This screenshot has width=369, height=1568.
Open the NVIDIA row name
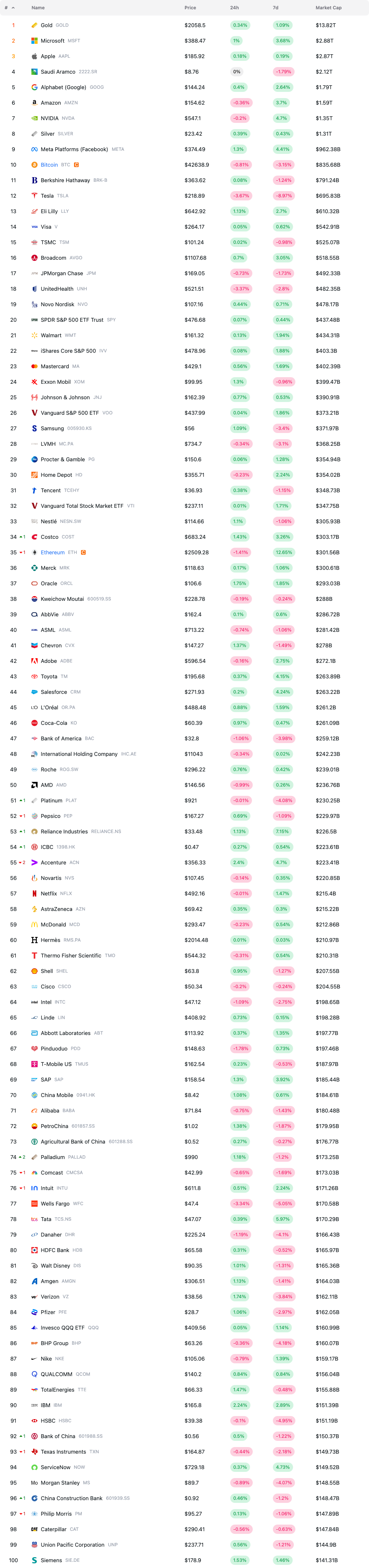point(50,118)
